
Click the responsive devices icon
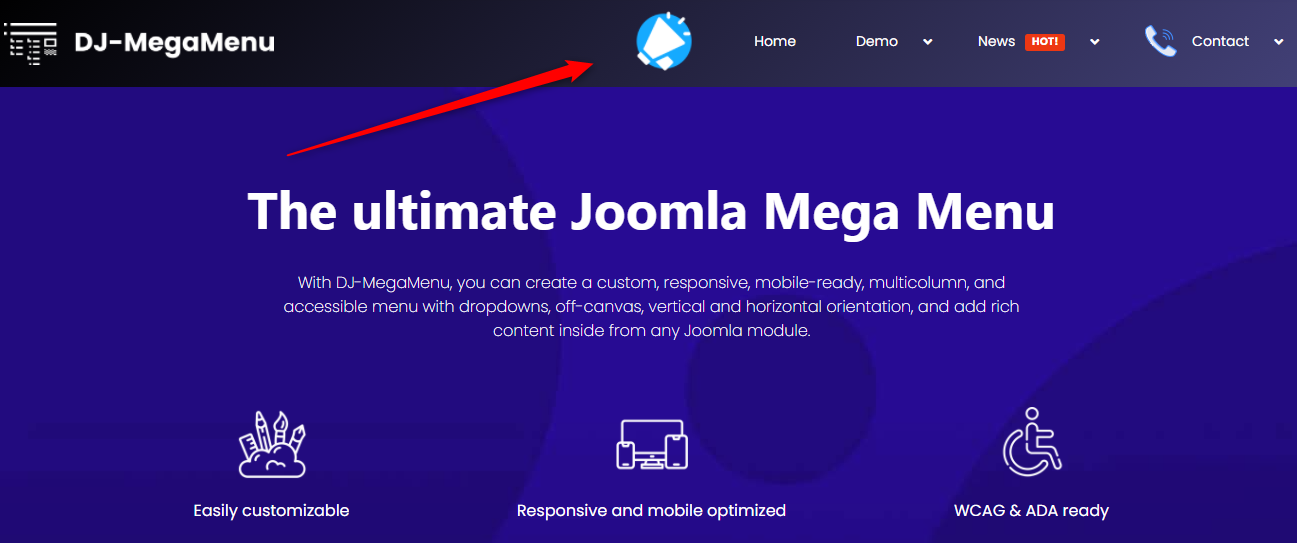point(651,445)
